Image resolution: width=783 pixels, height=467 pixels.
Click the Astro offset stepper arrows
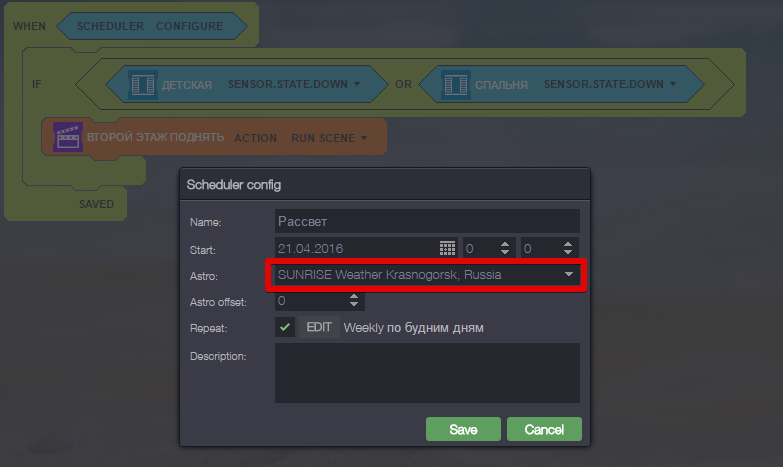click(x=354, y=300)
